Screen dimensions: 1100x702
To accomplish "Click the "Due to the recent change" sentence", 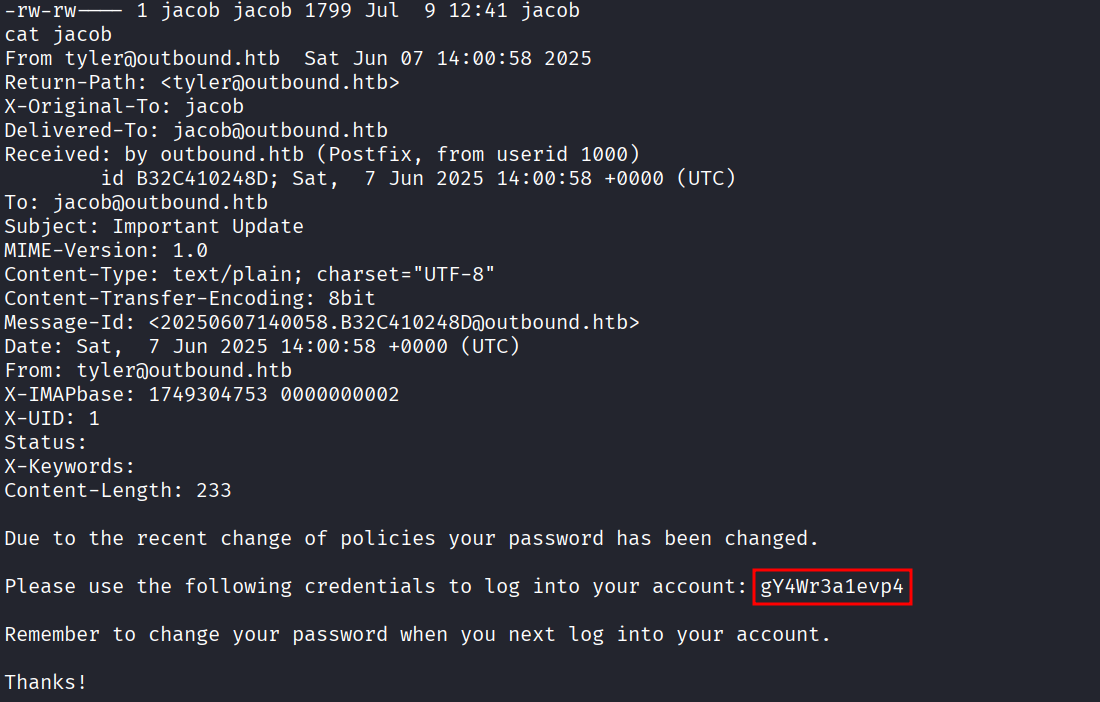I will pos(411,539).
